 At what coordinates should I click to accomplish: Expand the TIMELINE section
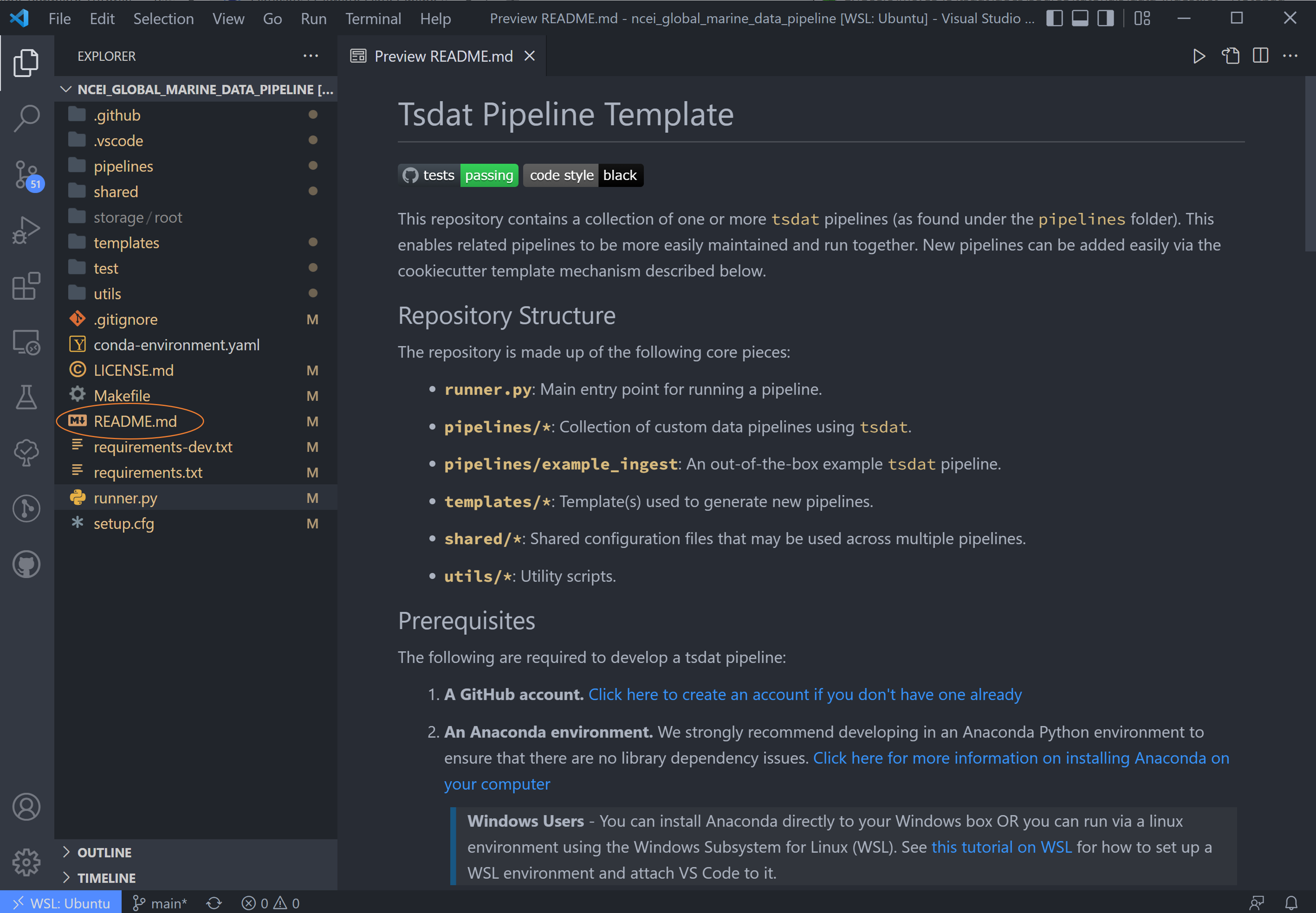coord(196,878)
